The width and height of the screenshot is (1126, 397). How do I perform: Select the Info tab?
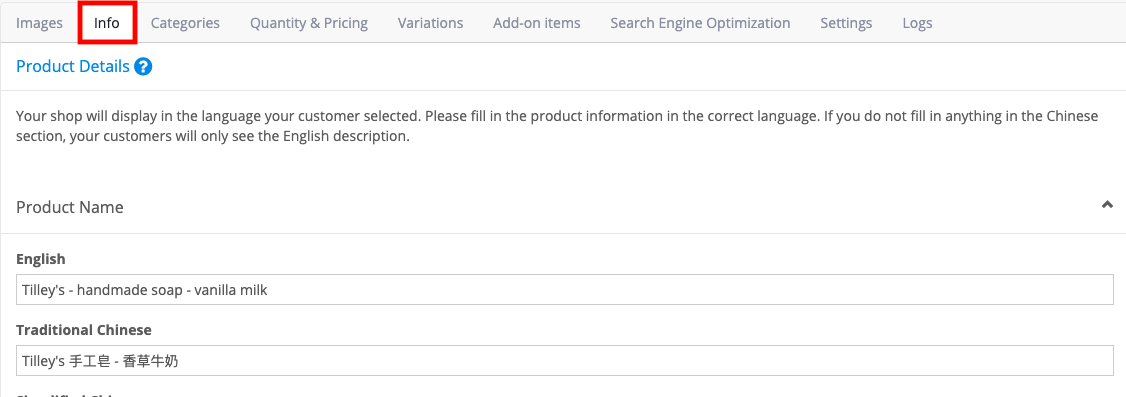(x=107, y=23)
